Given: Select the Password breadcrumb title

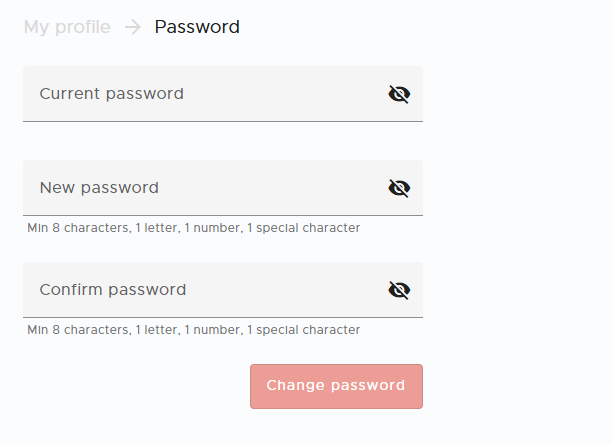Looking at the screenshot, I should [x=197, y=27].
